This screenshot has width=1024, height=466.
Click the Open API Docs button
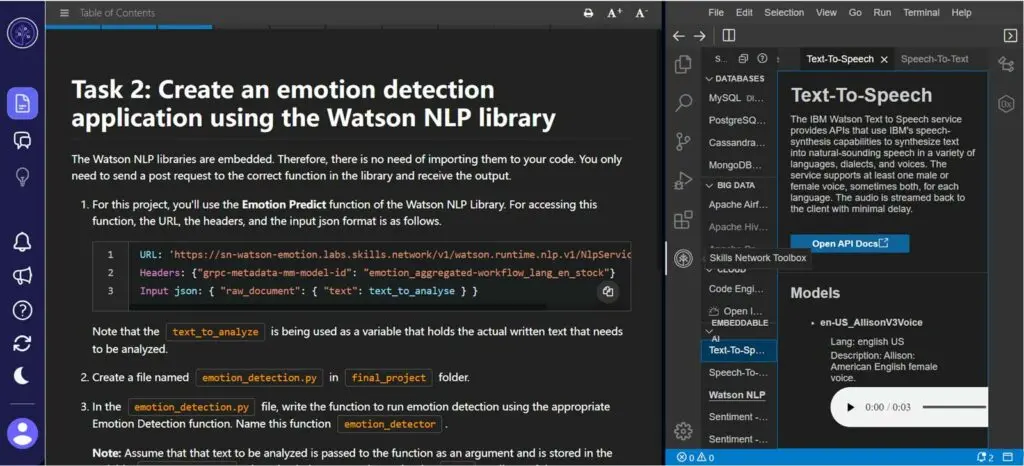[x=850, y=243]
